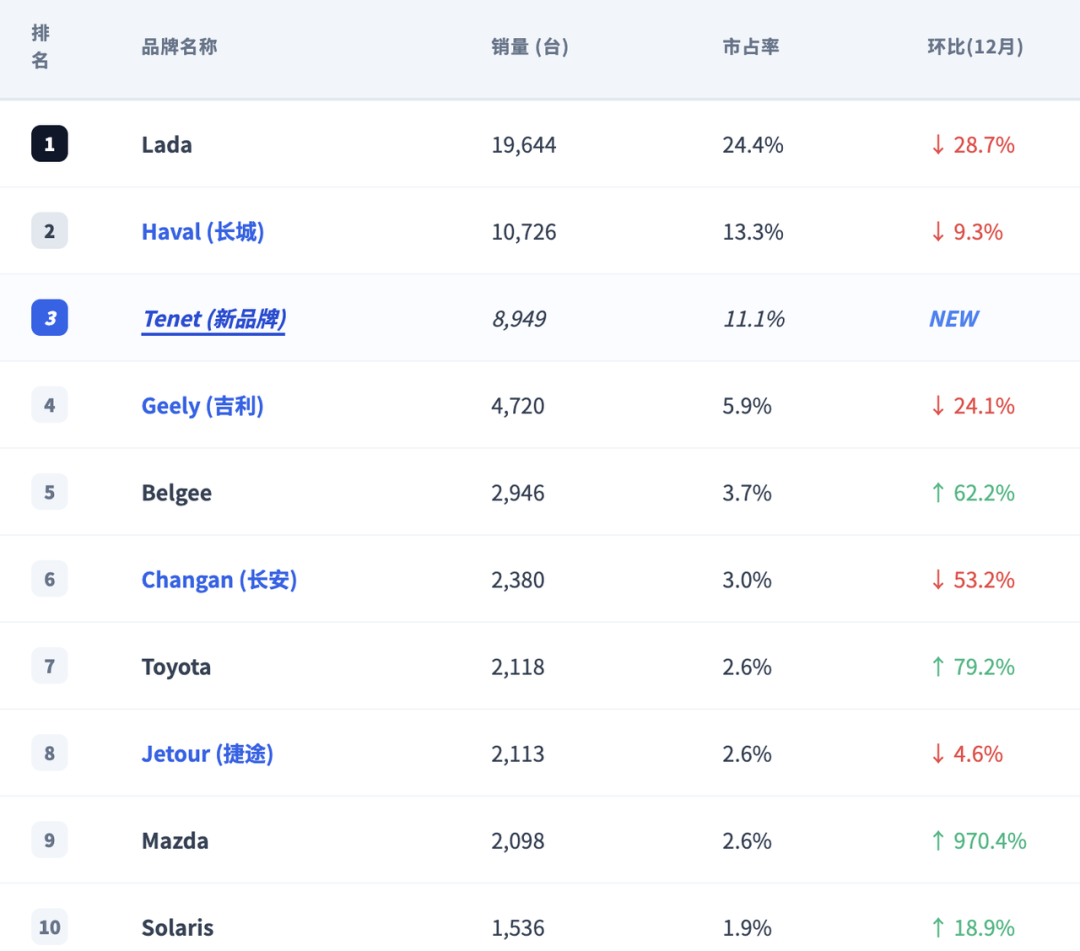Open the Tenet (新品牌) link
The image size is (1080, 951).
214,319
